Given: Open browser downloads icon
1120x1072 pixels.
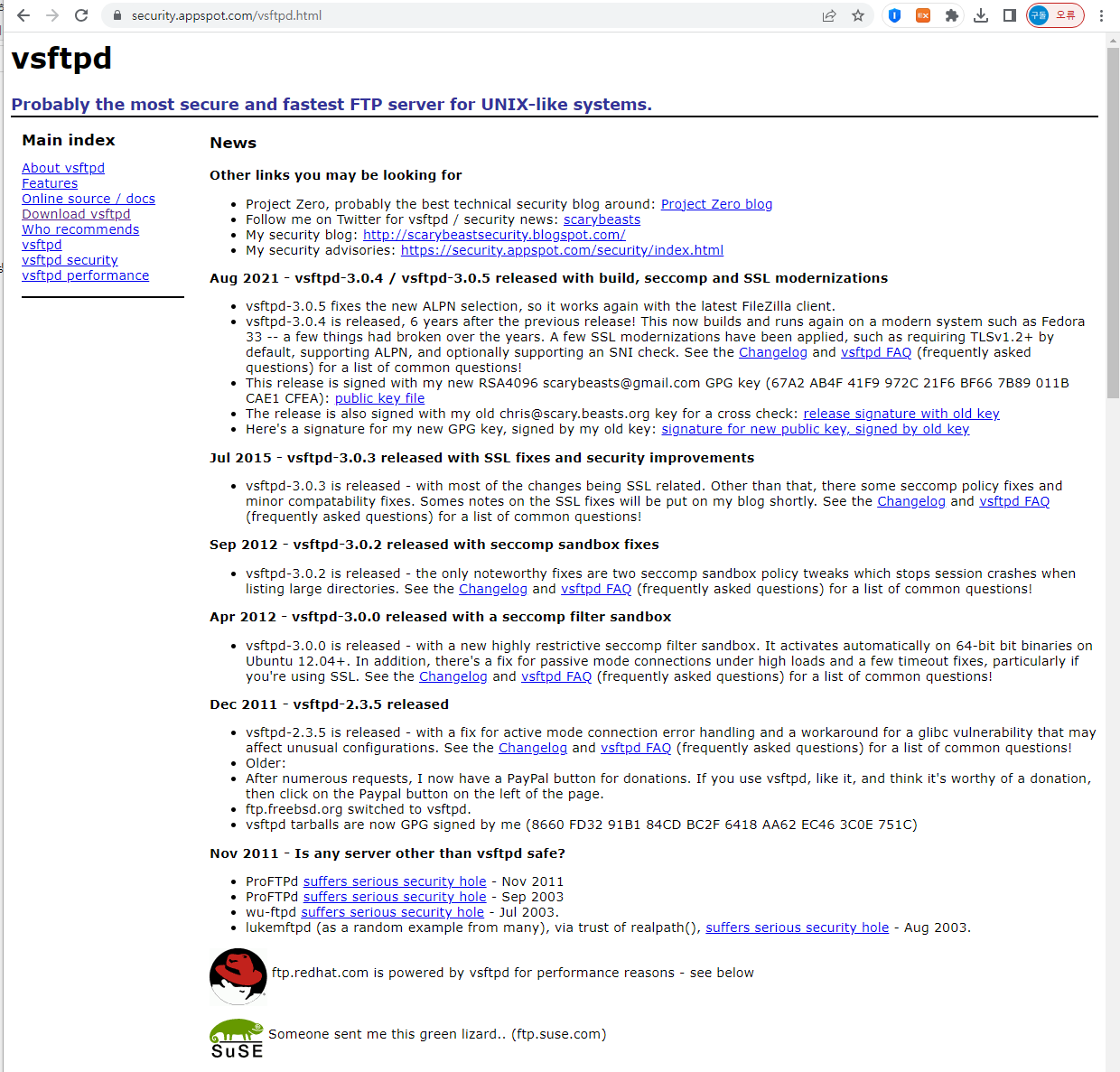Looking at the screenshot, I should pyautogui.click(x=981, y=15).
